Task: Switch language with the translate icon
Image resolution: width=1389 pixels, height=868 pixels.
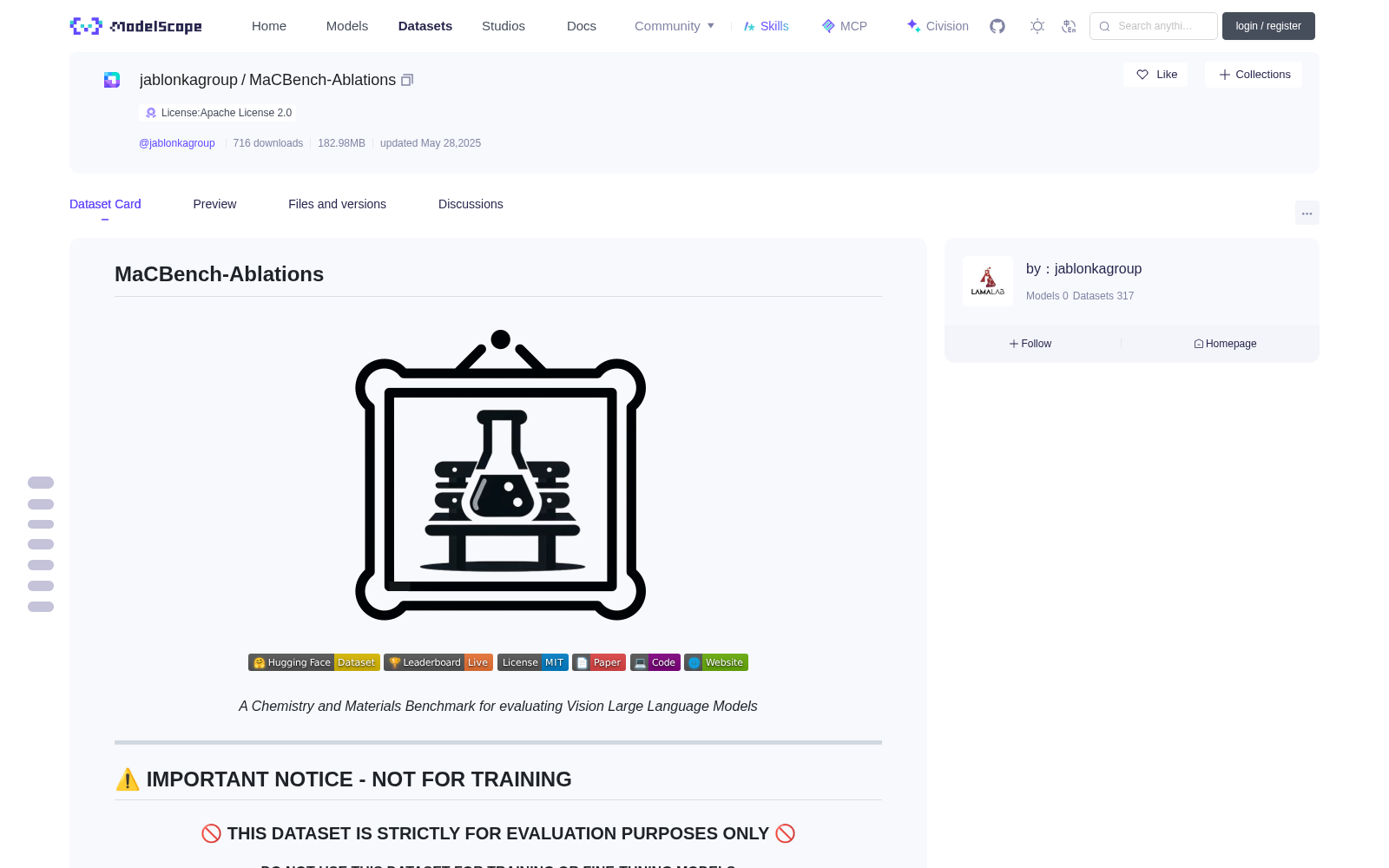Action: (x=1069, y=26)
